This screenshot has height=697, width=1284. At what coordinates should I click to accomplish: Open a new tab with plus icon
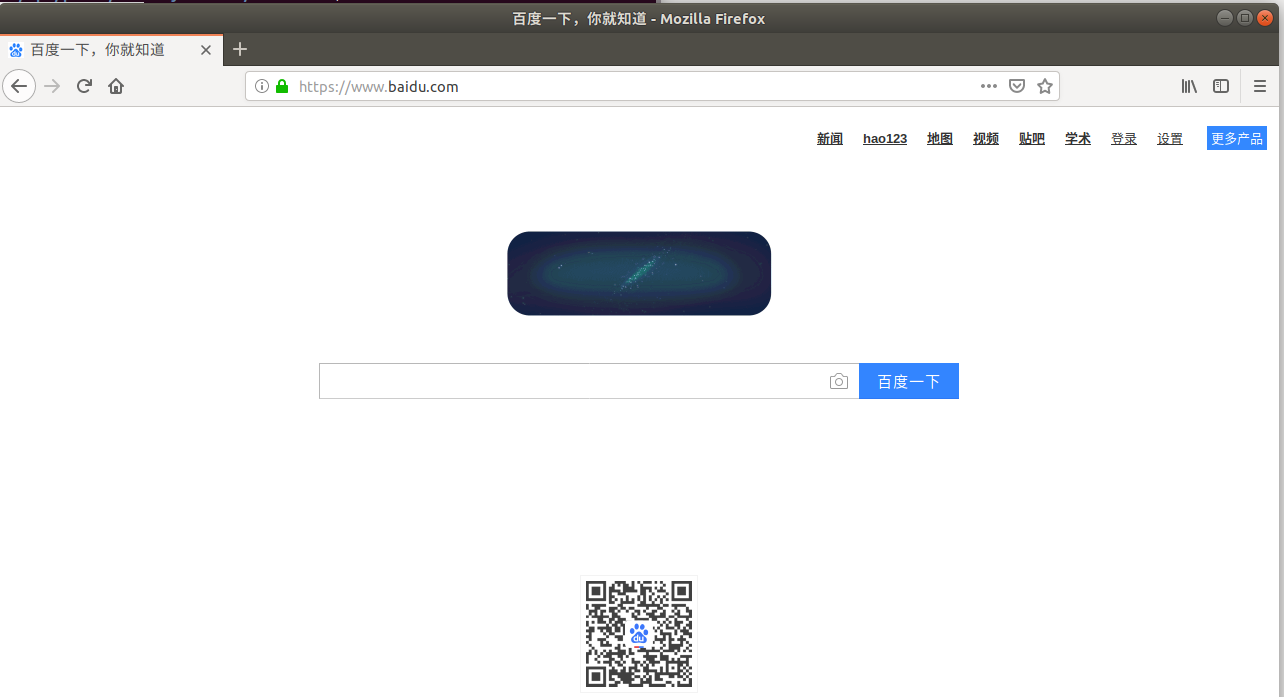click(240, 49)
